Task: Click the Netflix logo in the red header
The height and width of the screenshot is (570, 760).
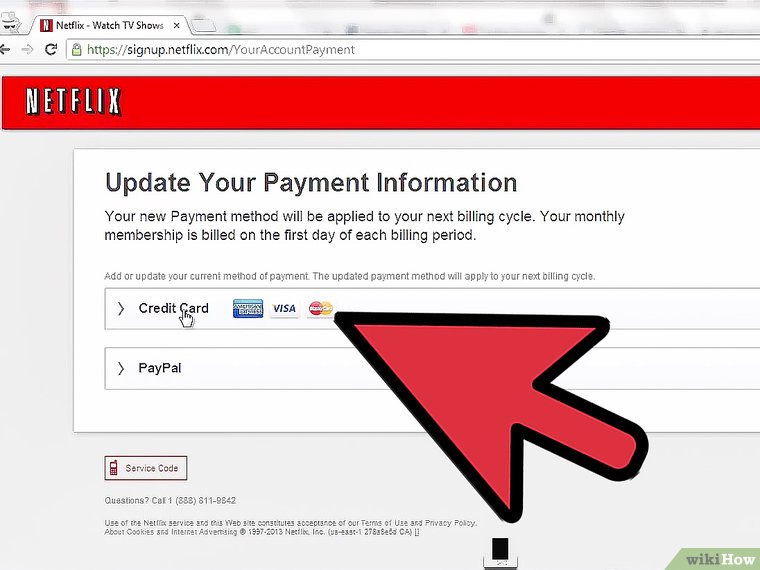Action: pos(73,101)
